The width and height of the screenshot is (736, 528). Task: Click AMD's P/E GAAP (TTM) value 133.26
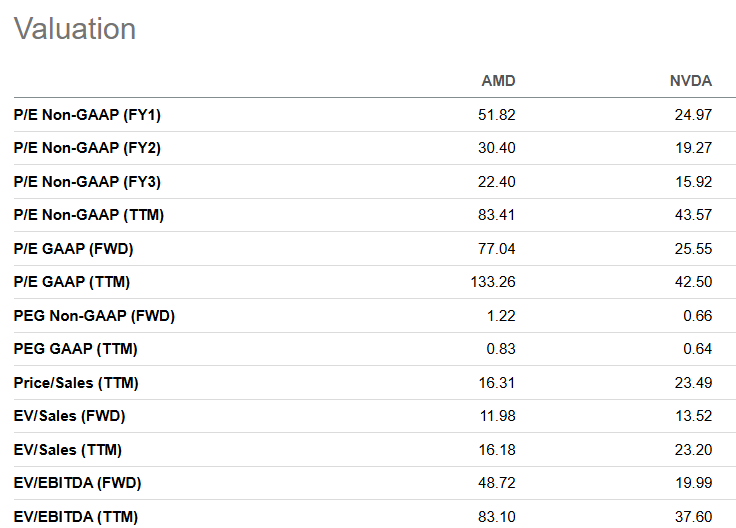point(493,282)
